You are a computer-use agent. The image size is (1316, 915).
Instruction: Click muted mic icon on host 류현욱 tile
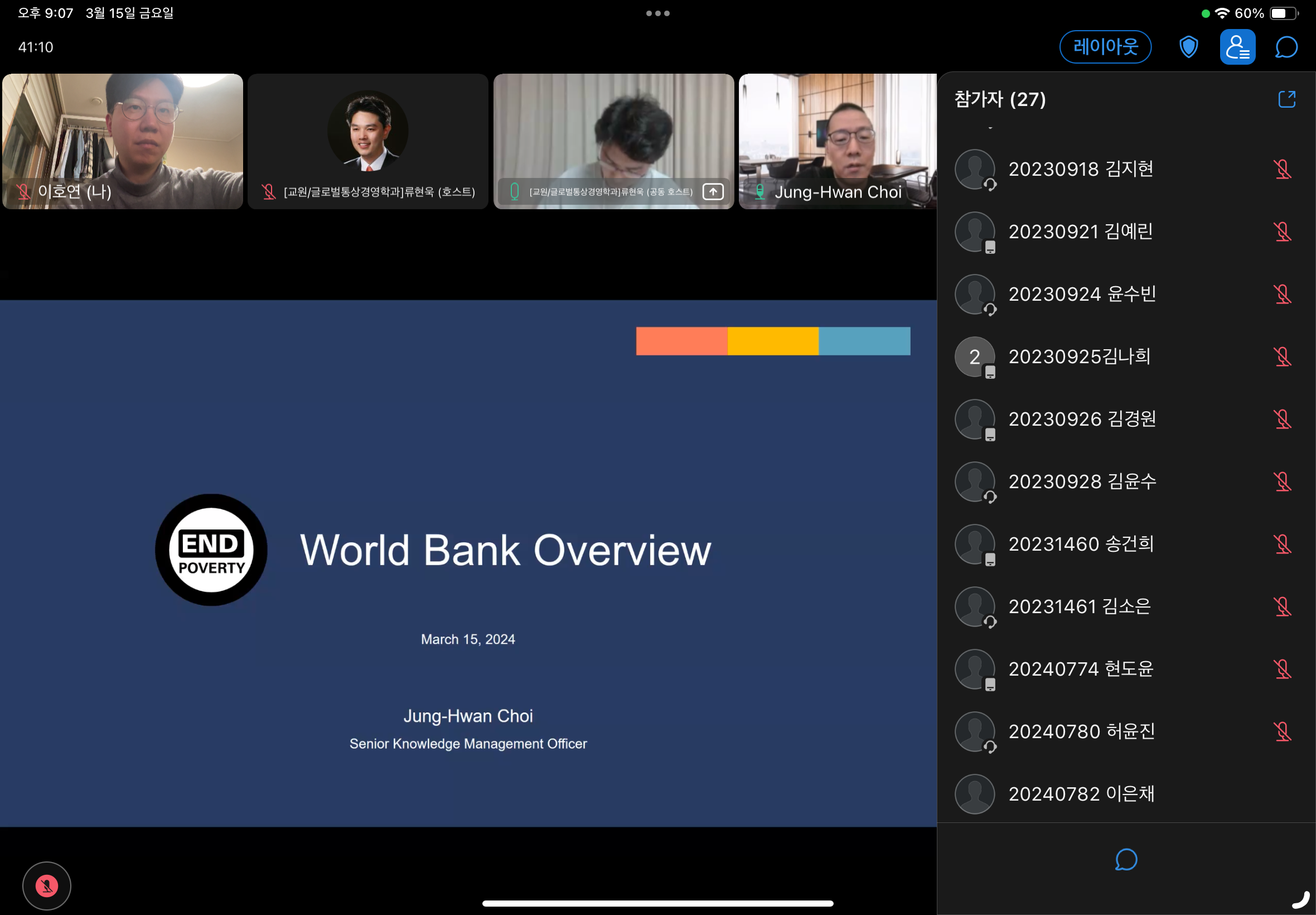(x=269, y=191)
